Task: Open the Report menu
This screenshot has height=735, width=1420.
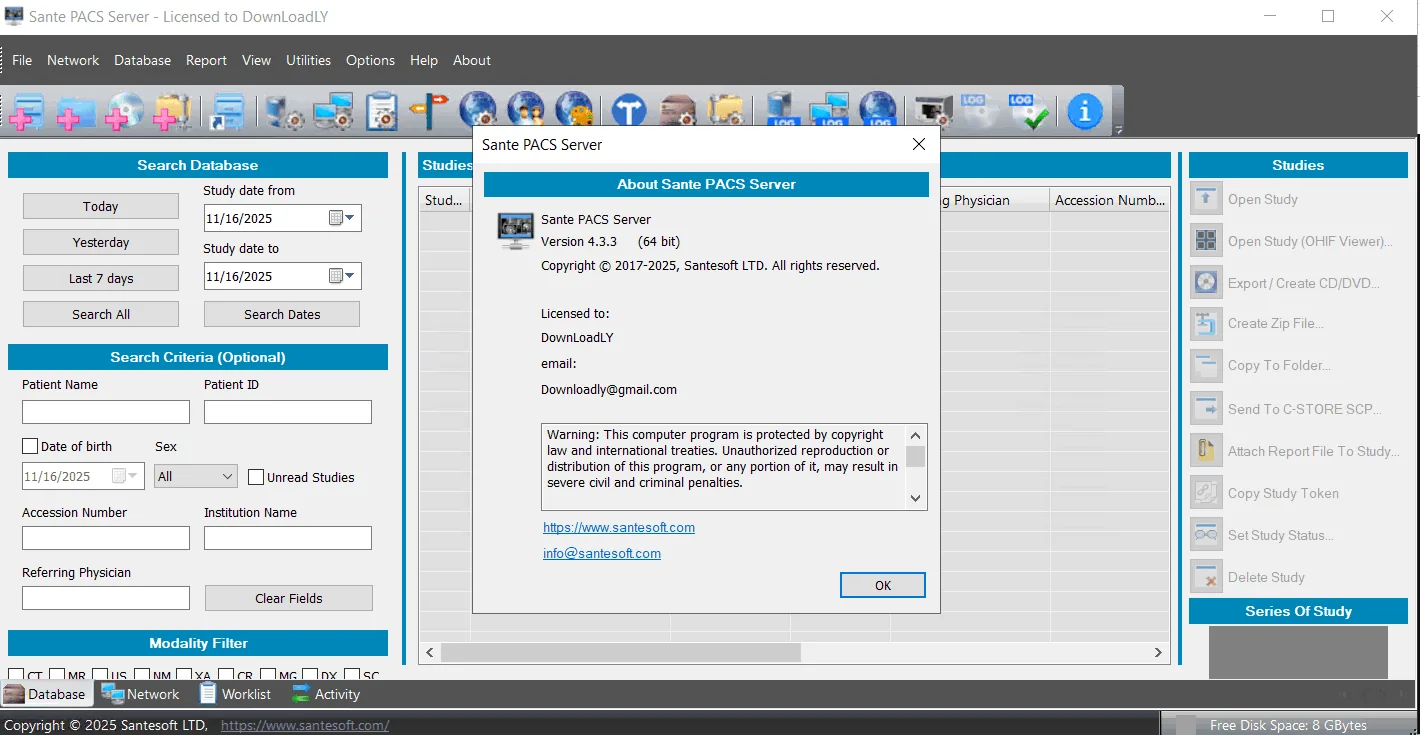Action: [x=206, y=60]
